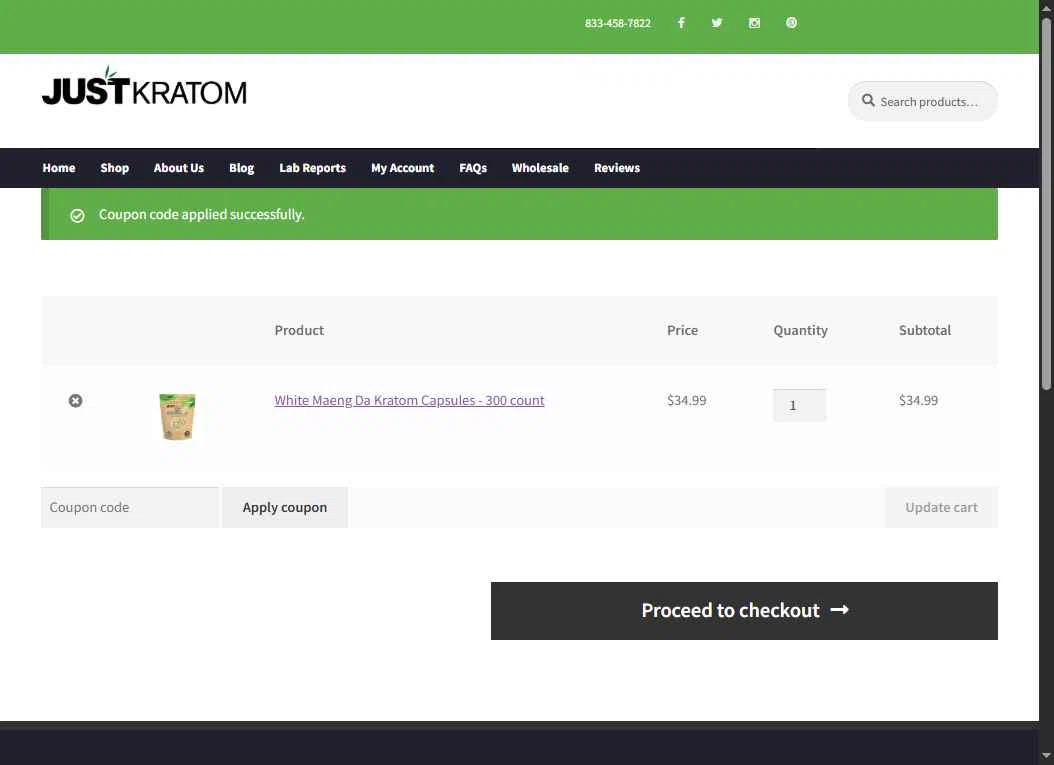Go to My Account

pyautogui.click(x=403, y=168)
